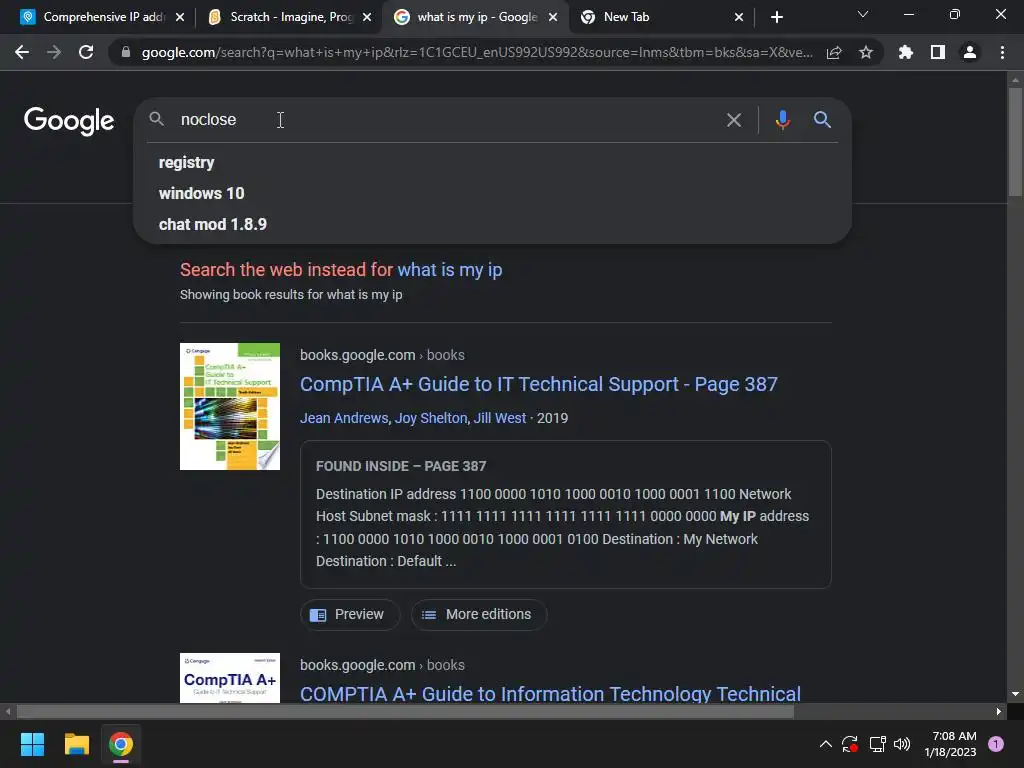Switch to the Comprehensive IP address tab
The height and width of the screenshot is (768, 1024).
(103, 17)
